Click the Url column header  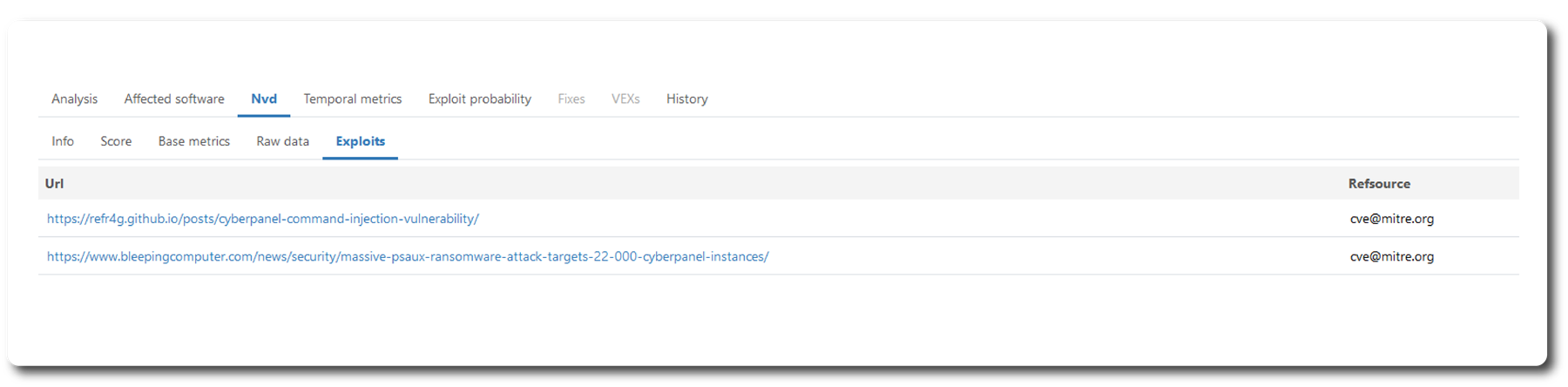click(x=55, y=184)
